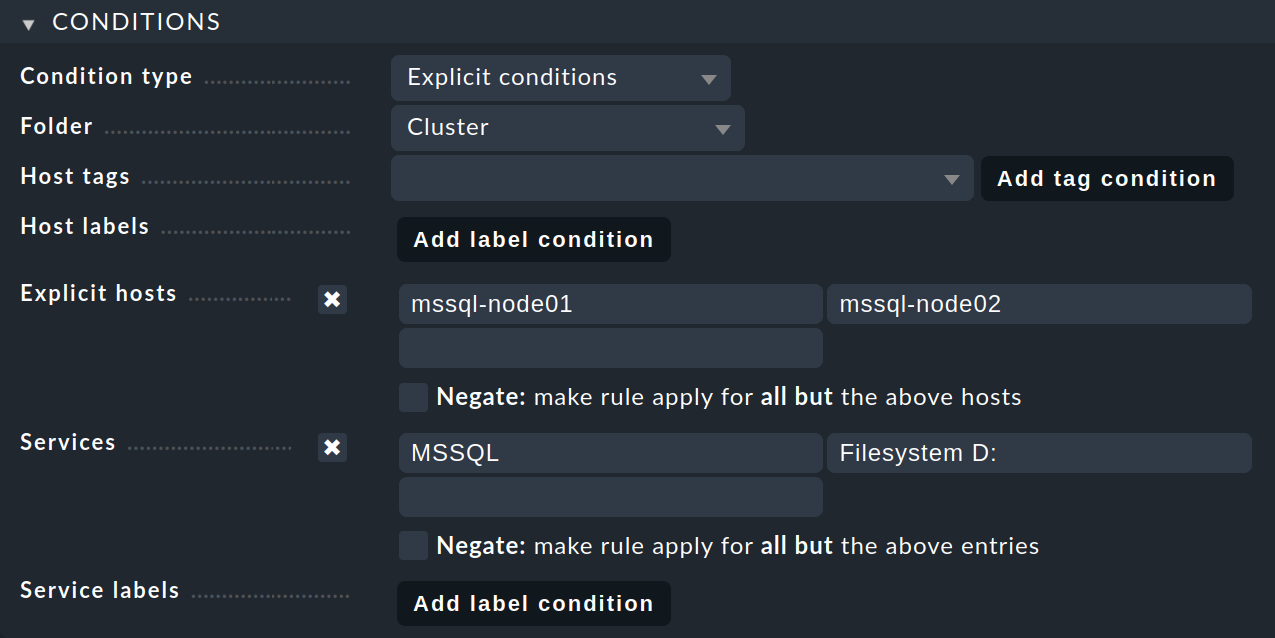Add a label condition for Host labels
1275x638 pixels.
click(x=534, y=240)
